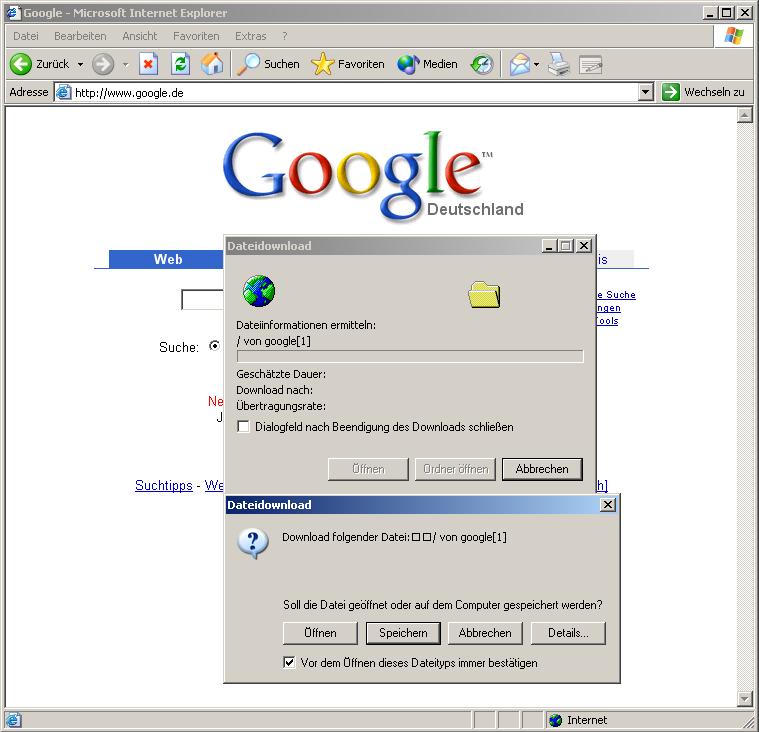The width and height of the screenshot is (759, 732).
Task: Click the Google Deutschland logo
Action: tap(373, 177)
